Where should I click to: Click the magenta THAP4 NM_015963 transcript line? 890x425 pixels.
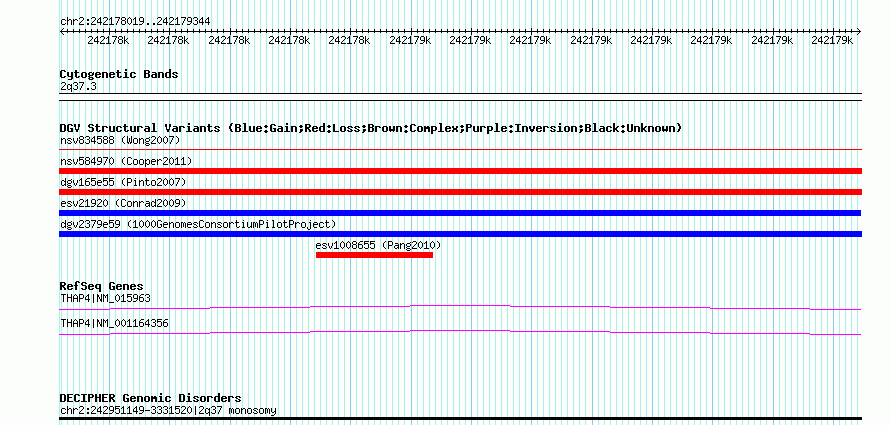[460, 307]
